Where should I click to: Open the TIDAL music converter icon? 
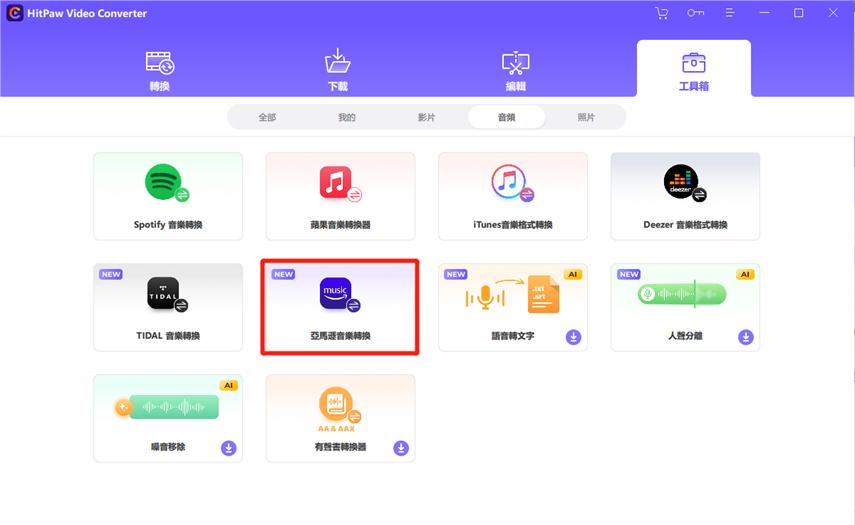[167, 294]
